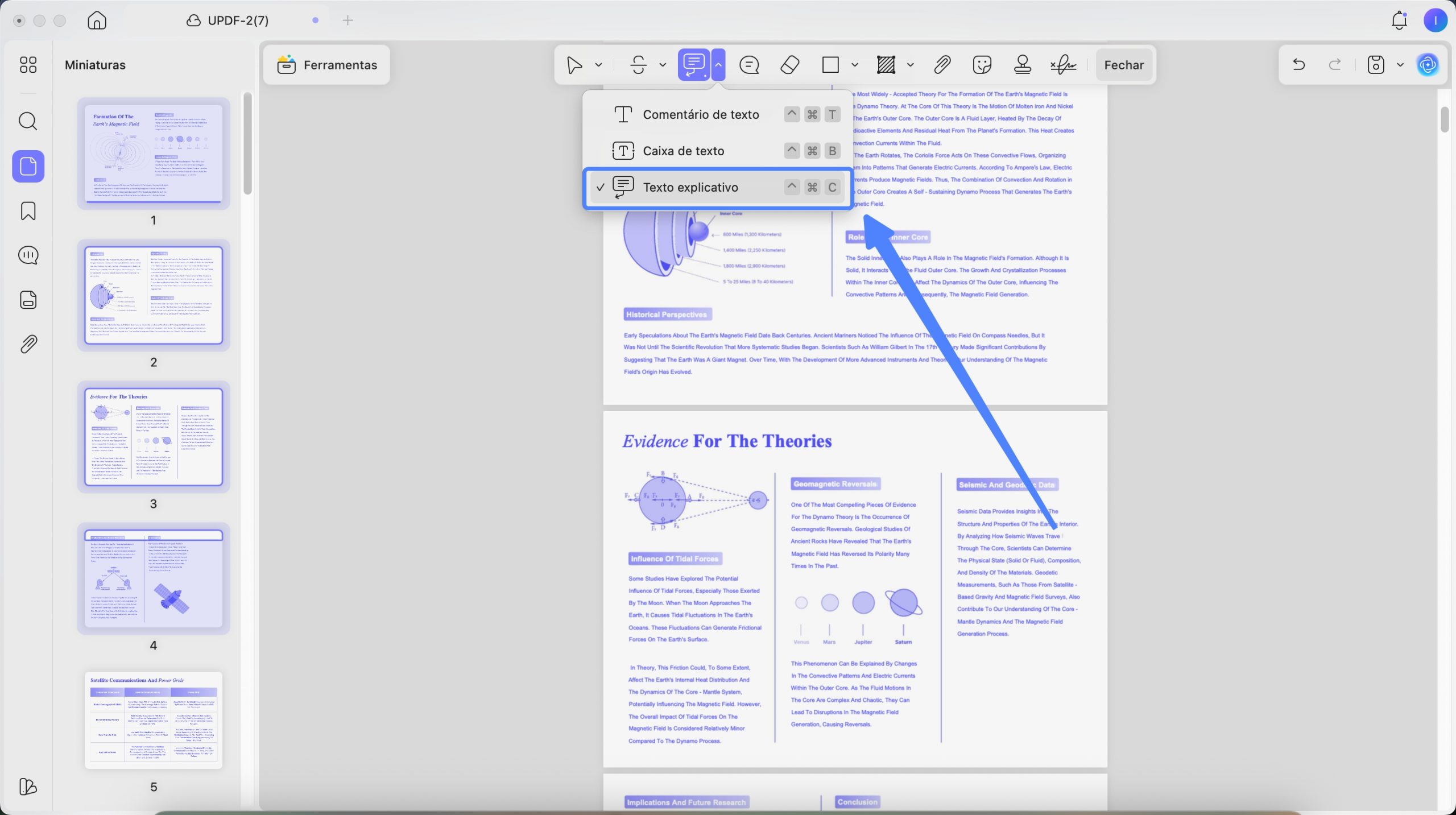Open the home screen icon
The height and width of the screenshot is (815, 1456).
click(97, 20)
